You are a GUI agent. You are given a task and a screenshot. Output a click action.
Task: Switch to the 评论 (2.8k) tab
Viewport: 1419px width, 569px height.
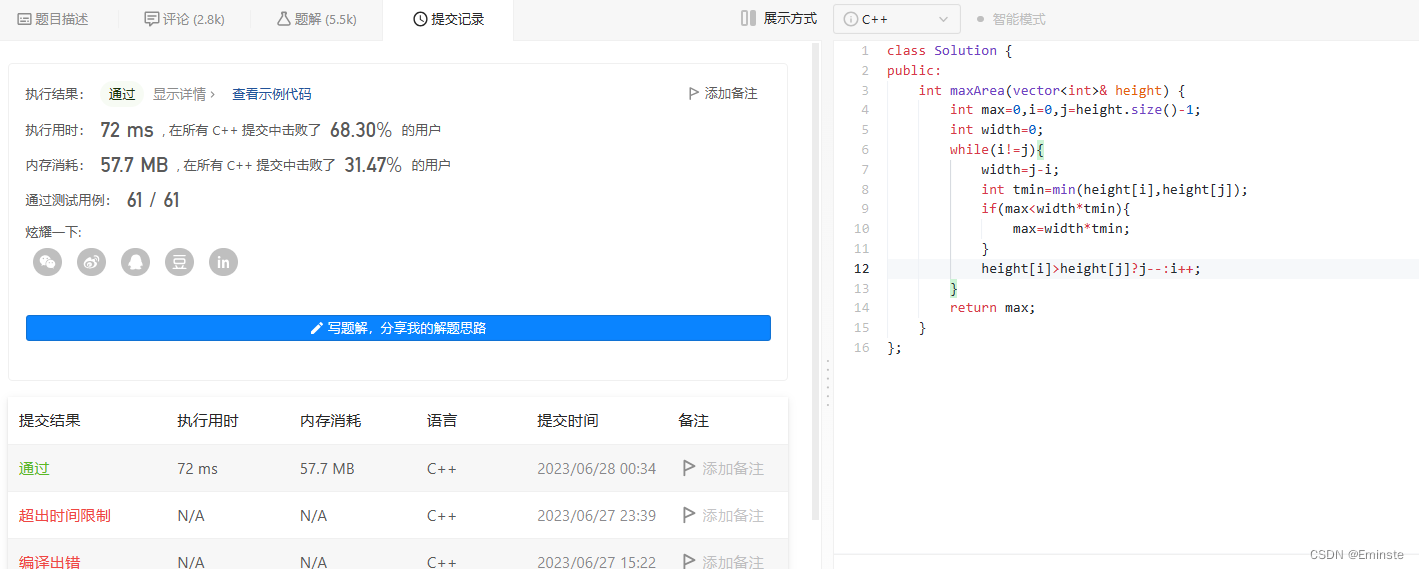[x=184, y=19]
